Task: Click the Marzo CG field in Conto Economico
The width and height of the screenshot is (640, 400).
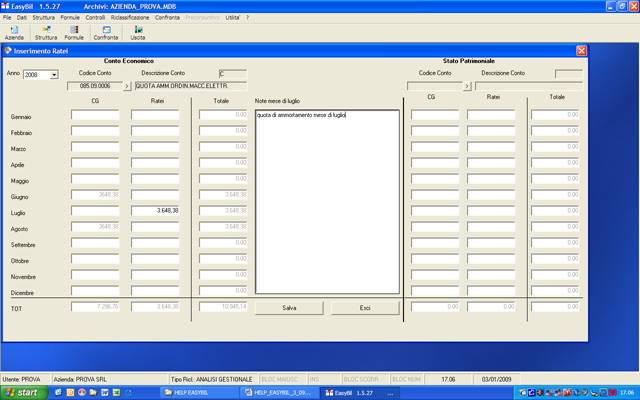Action: tap(95, 147)
